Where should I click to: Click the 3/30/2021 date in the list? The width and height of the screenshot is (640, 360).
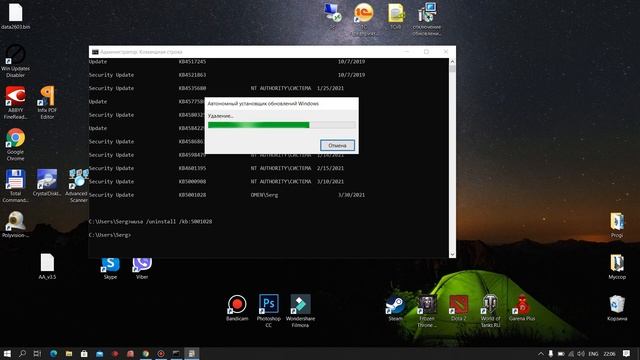tap(351, 195)
